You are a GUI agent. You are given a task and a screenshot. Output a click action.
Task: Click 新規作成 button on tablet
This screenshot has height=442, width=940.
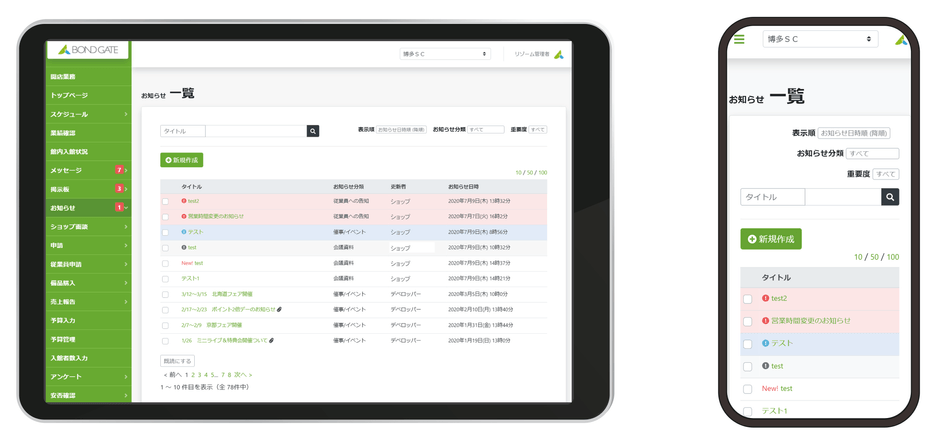pyautogui.click(x=182, y=160)
